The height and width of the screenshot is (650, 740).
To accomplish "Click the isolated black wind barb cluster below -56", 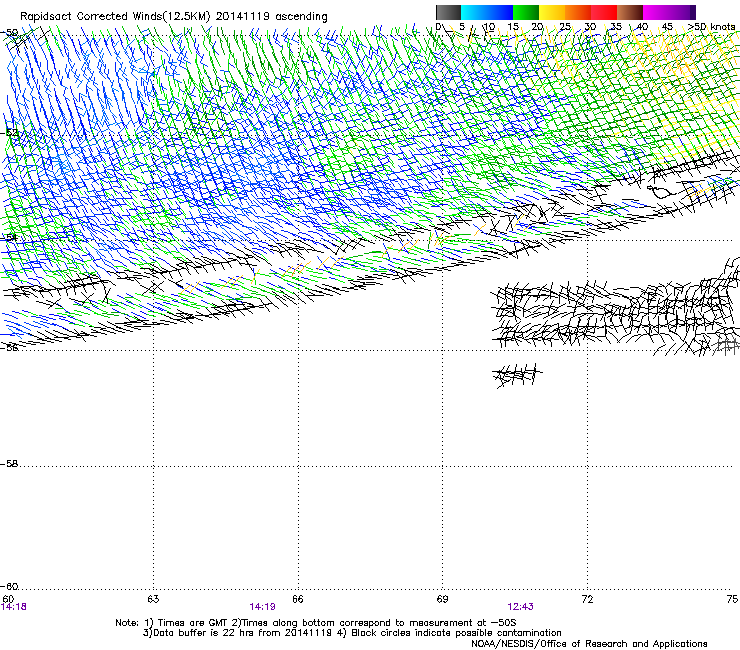I will pyautogui.click(x=517, y=375).
